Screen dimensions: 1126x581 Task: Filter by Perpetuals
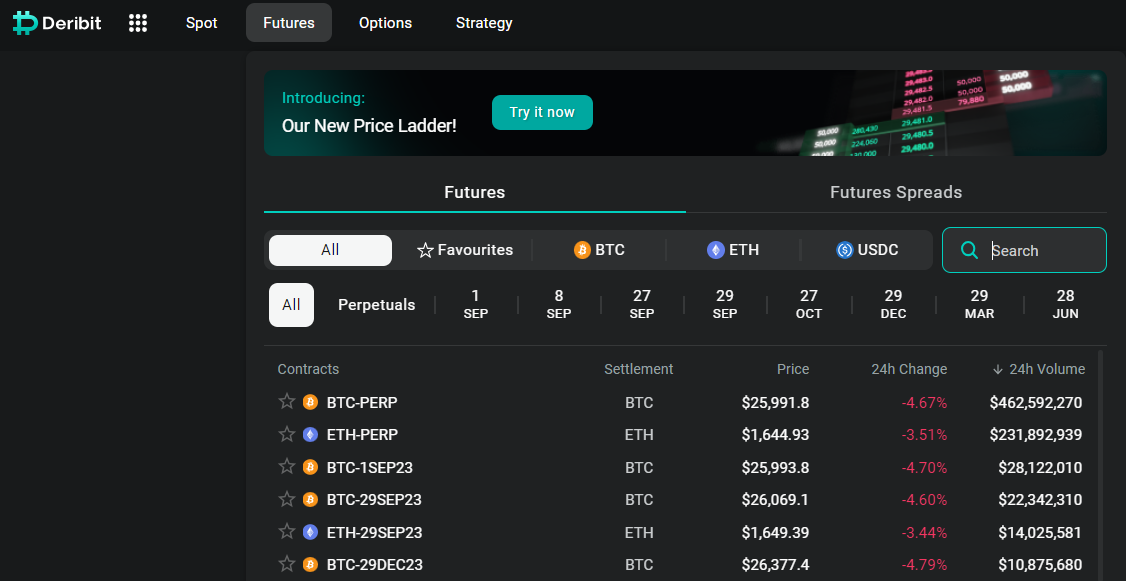click(376, 305)
